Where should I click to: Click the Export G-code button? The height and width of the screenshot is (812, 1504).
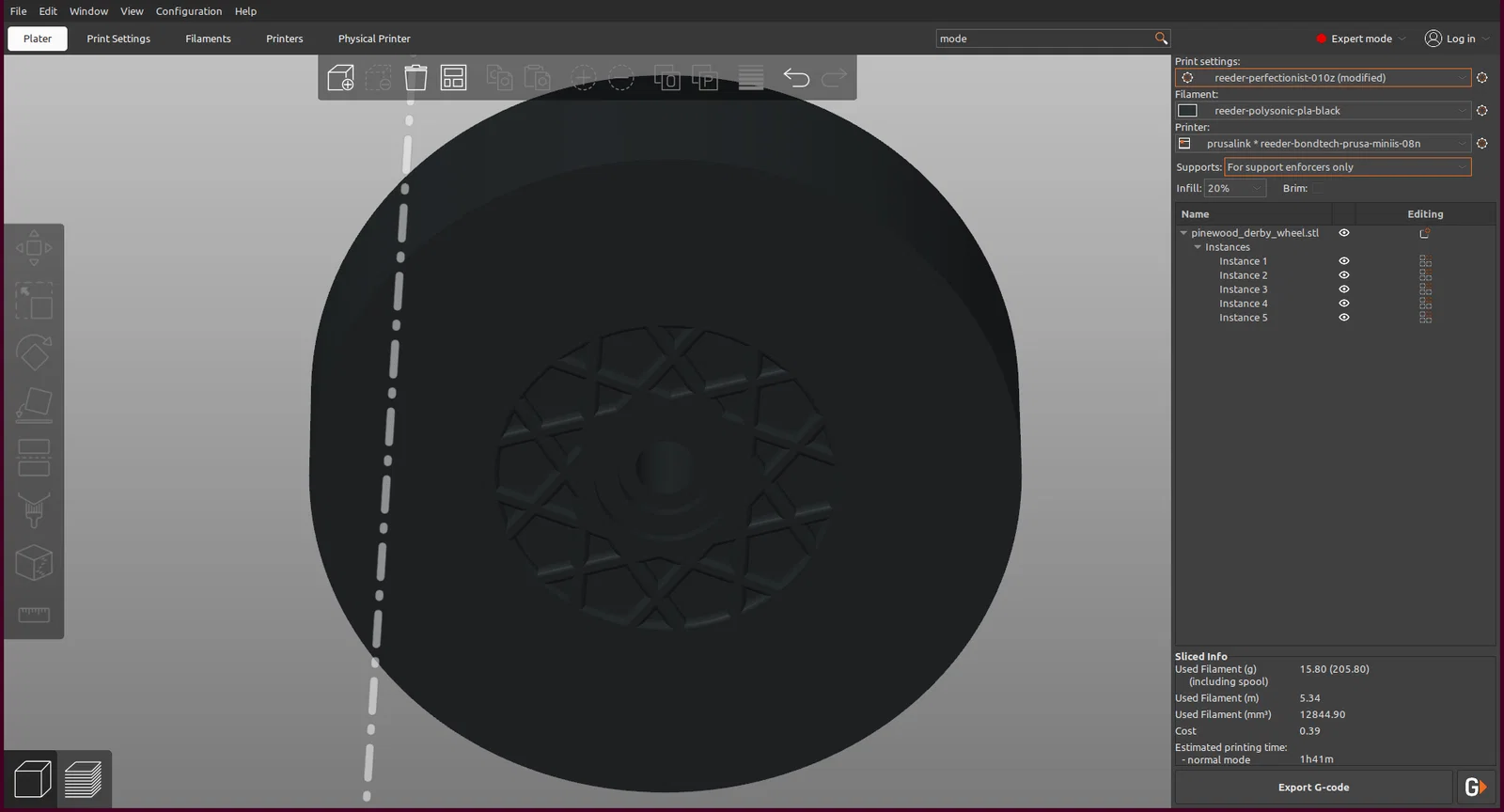click(x=1313, y=788)
